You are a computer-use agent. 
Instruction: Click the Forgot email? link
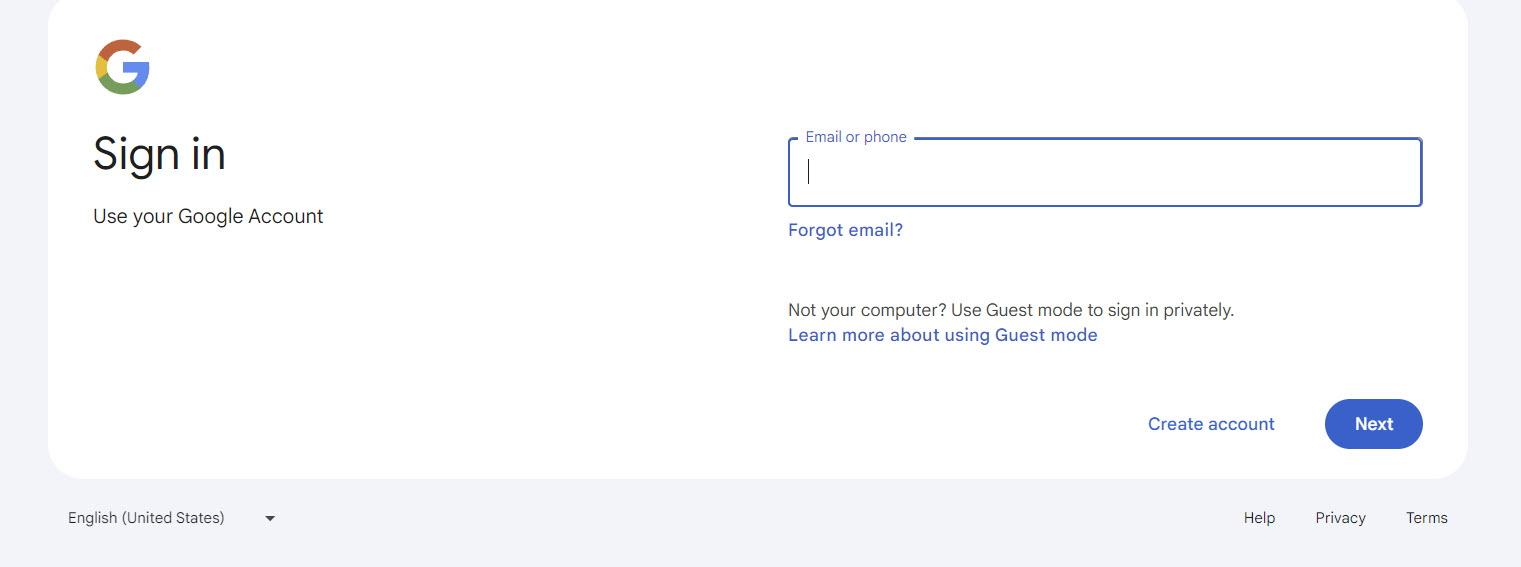(845, 230)
